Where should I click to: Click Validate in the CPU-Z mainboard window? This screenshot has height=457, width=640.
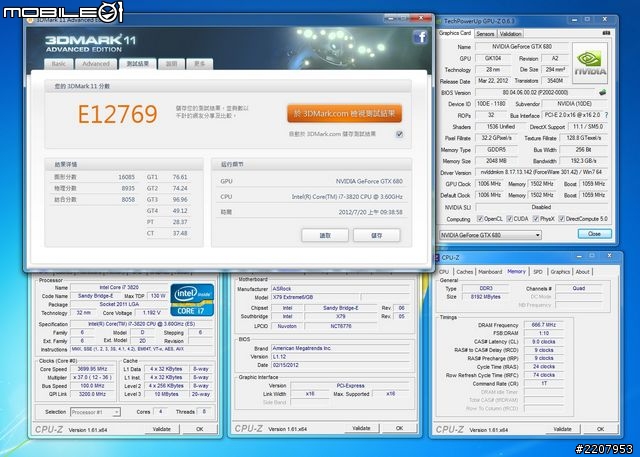(361, 428)
